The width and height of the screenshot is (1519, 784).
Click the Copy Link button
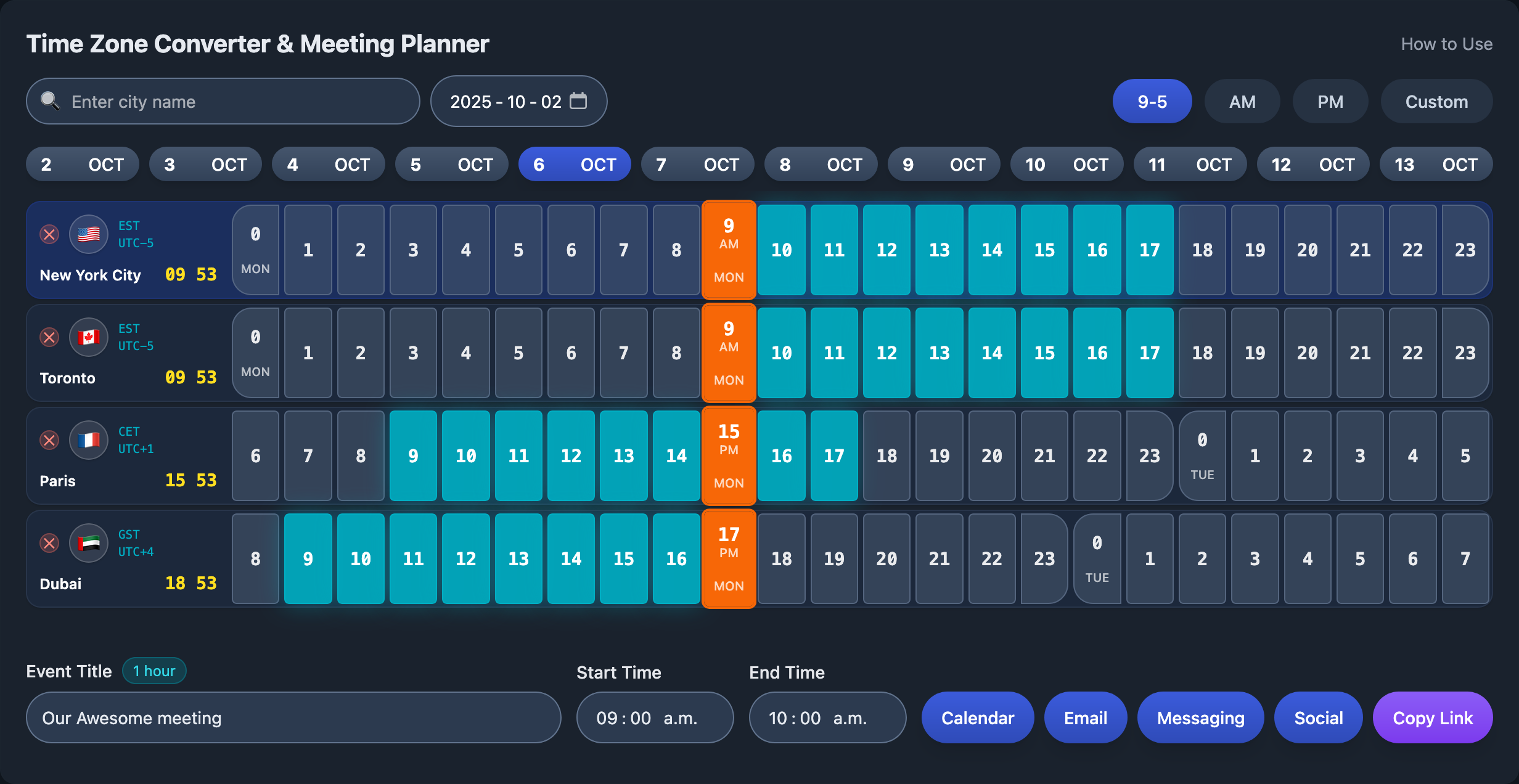(1433, 717)
